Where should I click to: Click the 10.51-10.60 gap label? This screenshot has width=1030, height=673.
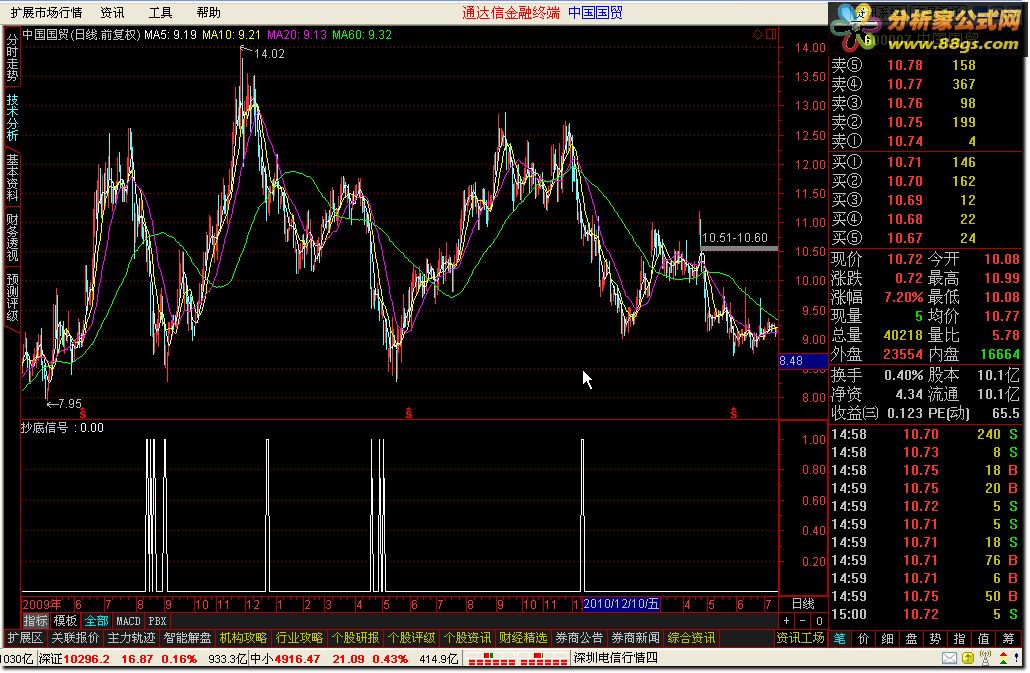(734, 238)
